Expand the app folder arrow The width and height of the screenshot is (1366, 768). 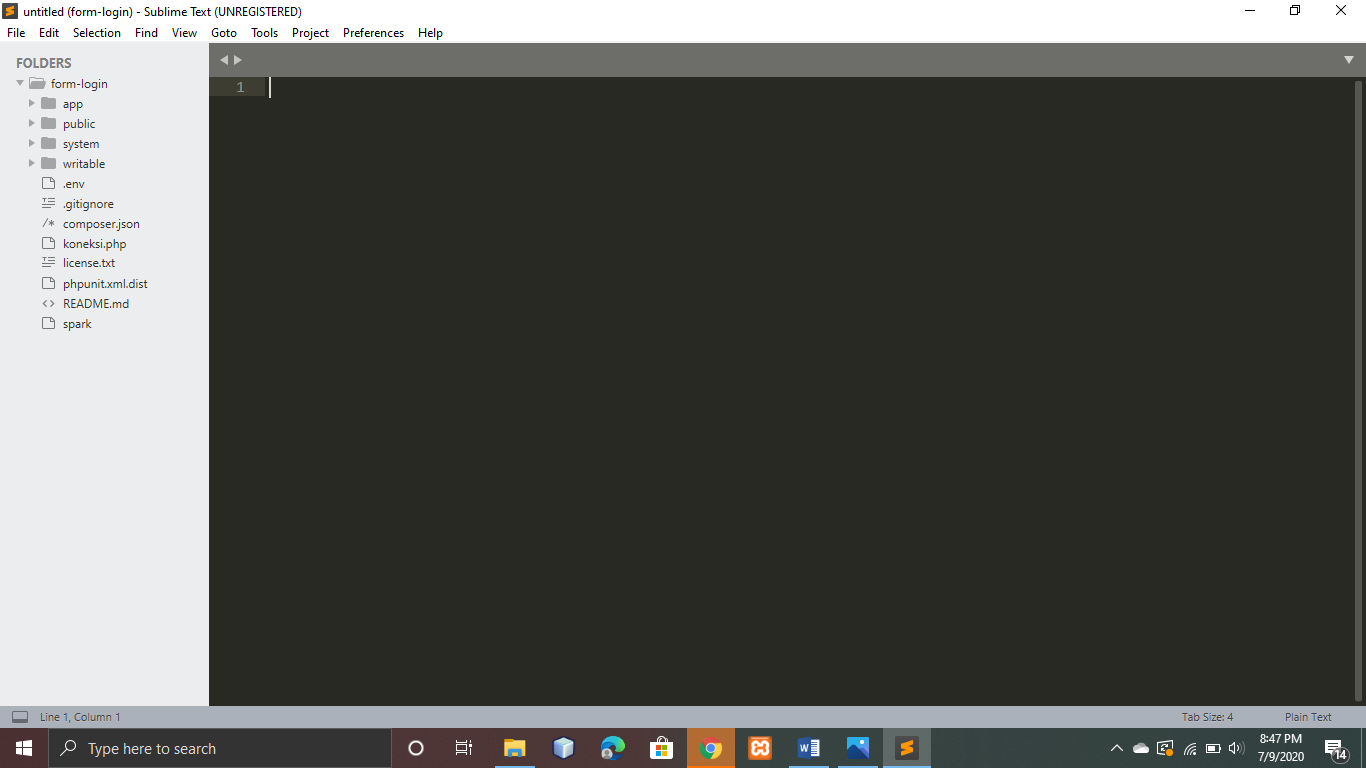pyautogui.click(x=32, y=103)
